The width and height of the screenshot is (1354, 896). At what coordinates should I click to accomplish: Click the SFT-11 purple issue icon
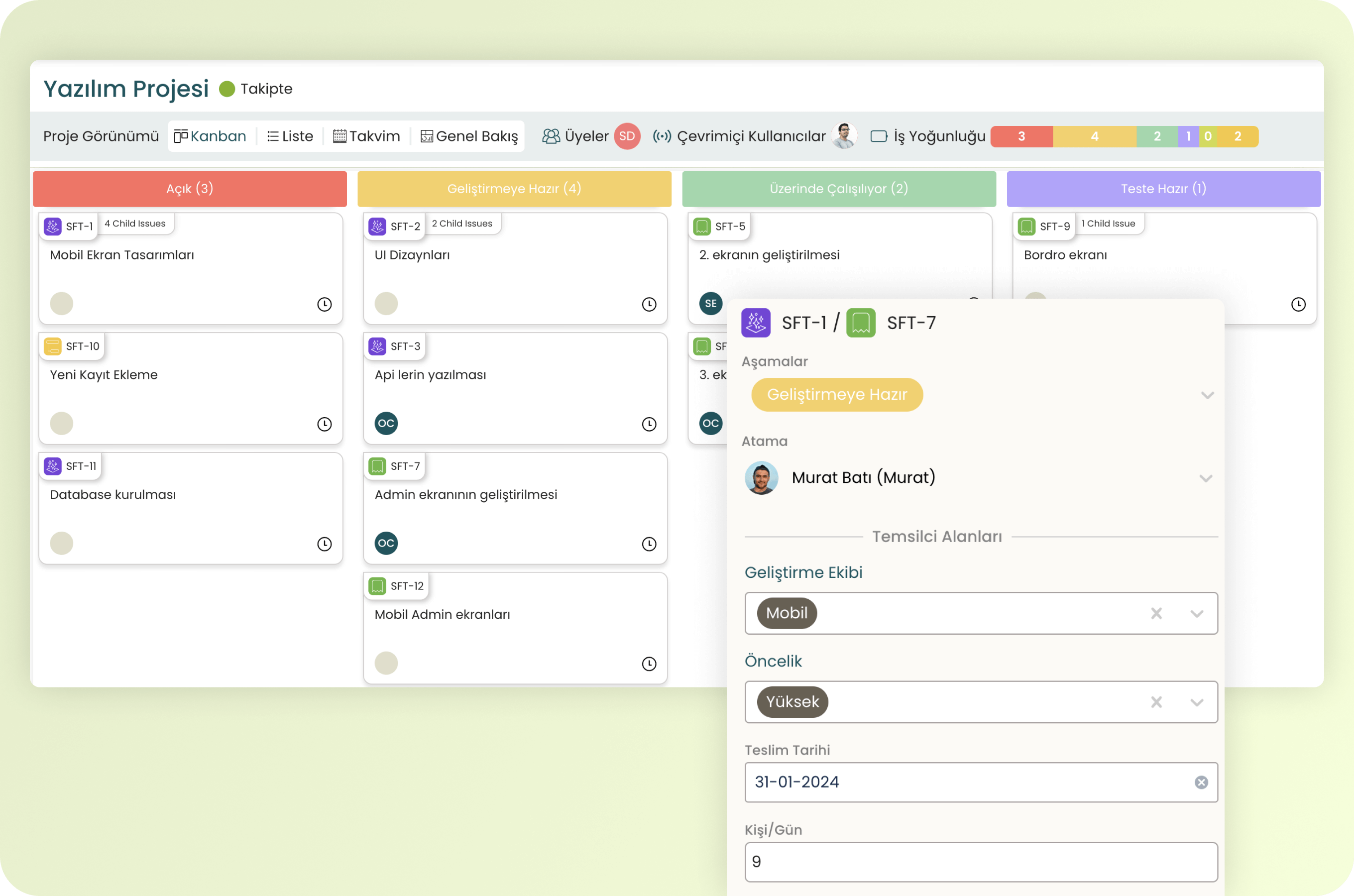pyautogui.click(x=53, y=466)
